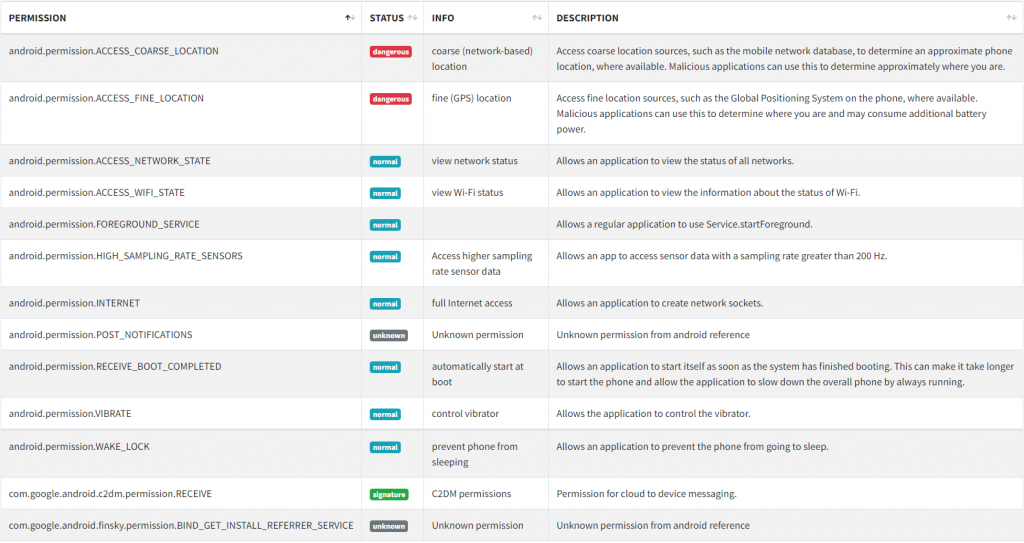Click 'view Wi-Fi status' info text
This screenshot has height=543, width=1024.
[x=468, y=193]
